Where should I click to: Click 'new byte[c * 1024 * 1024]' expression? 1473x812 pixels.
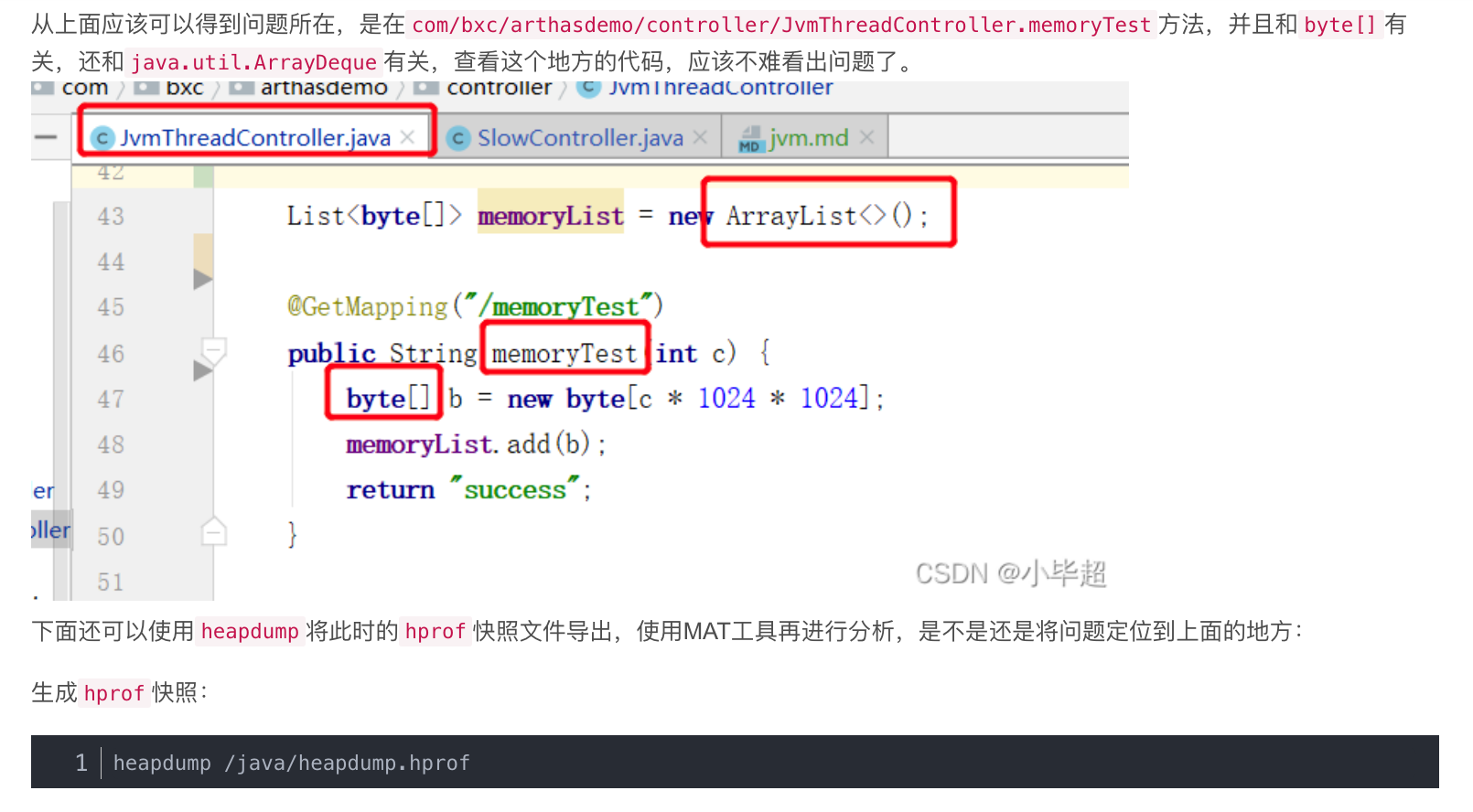click(687, 399)
